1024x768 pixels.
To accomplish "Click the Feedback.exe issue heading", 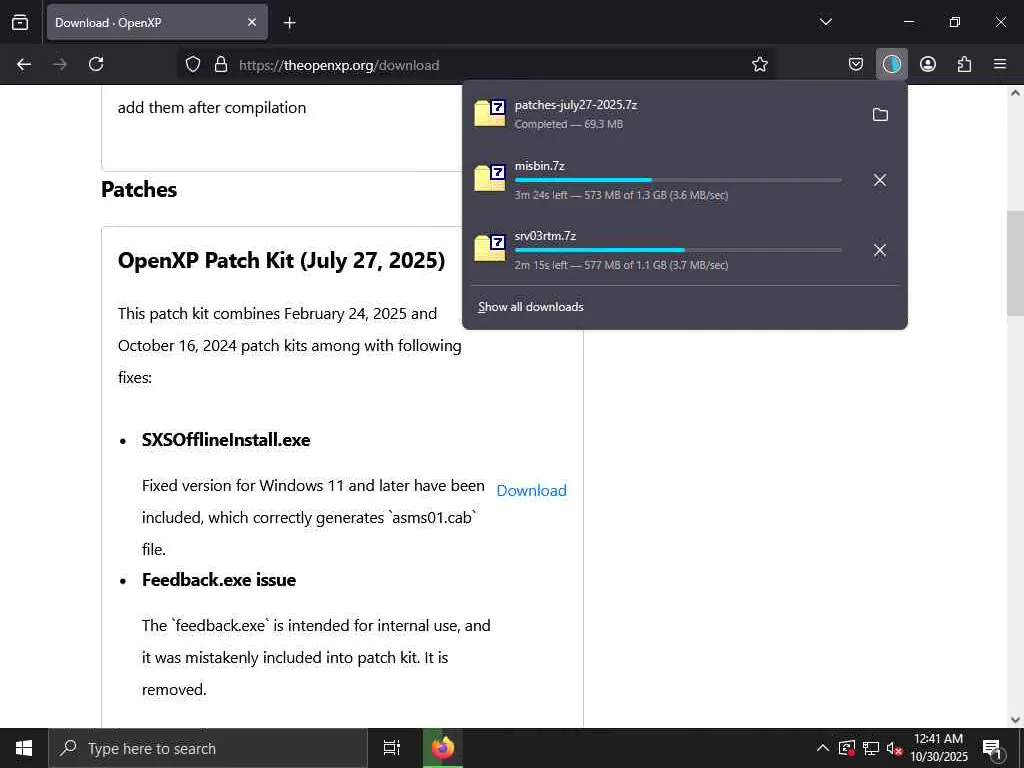I will [x=219, y=580].
